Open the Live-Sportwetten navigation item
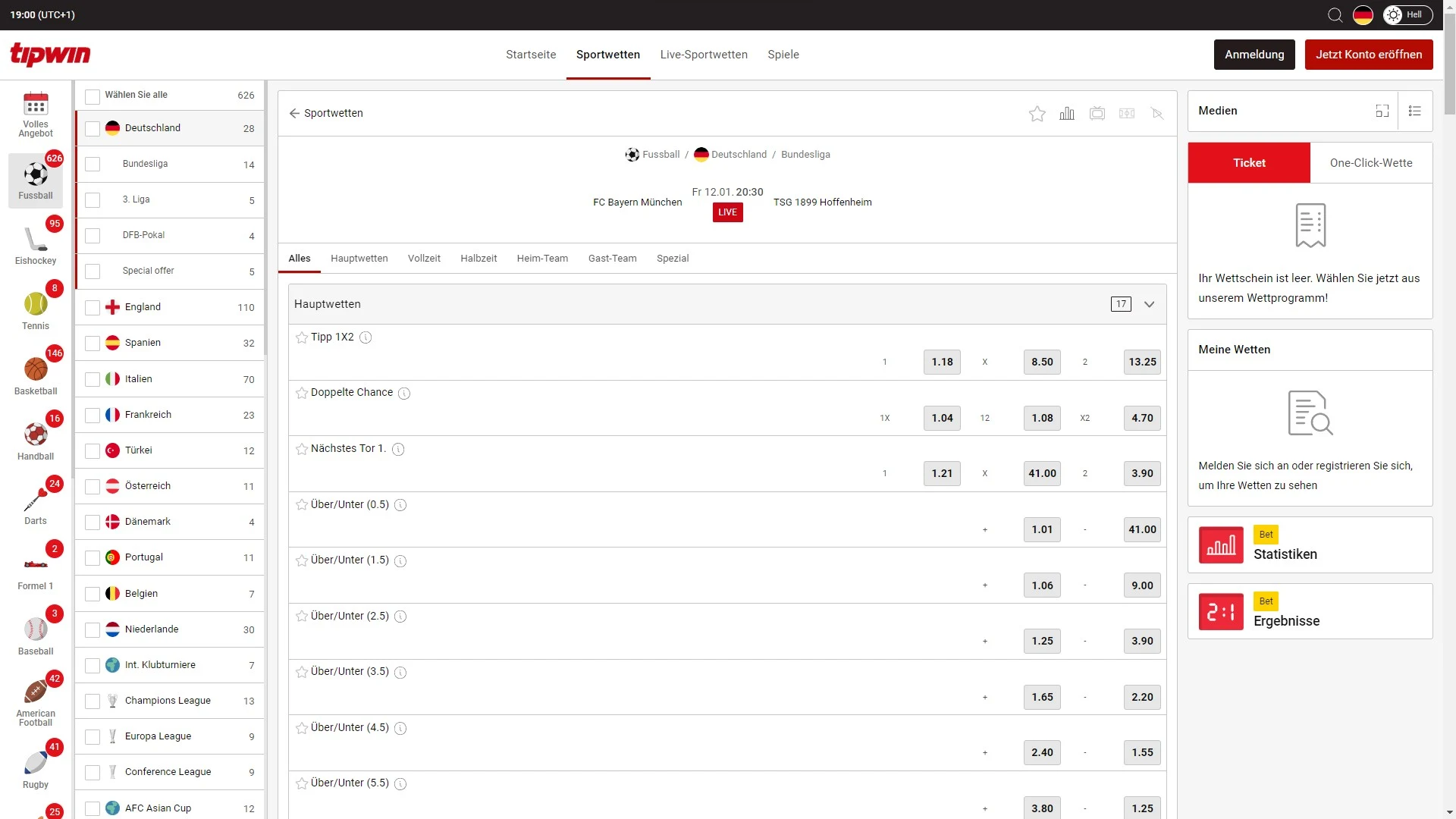This screenshot has height=819, width=1456. tap(704, 55)
